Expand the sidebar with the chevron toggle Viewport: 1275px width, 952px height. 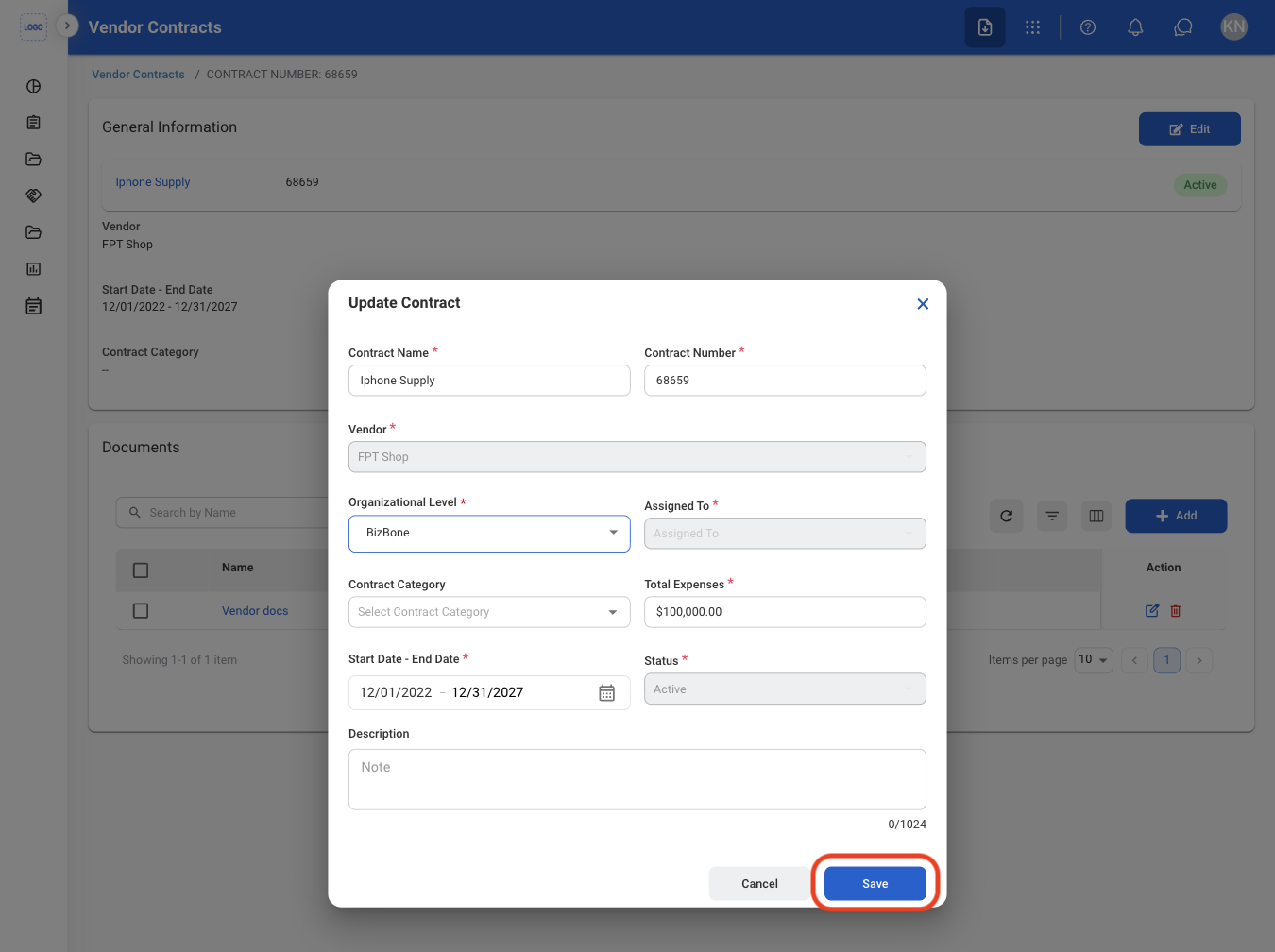pos(67,25)
